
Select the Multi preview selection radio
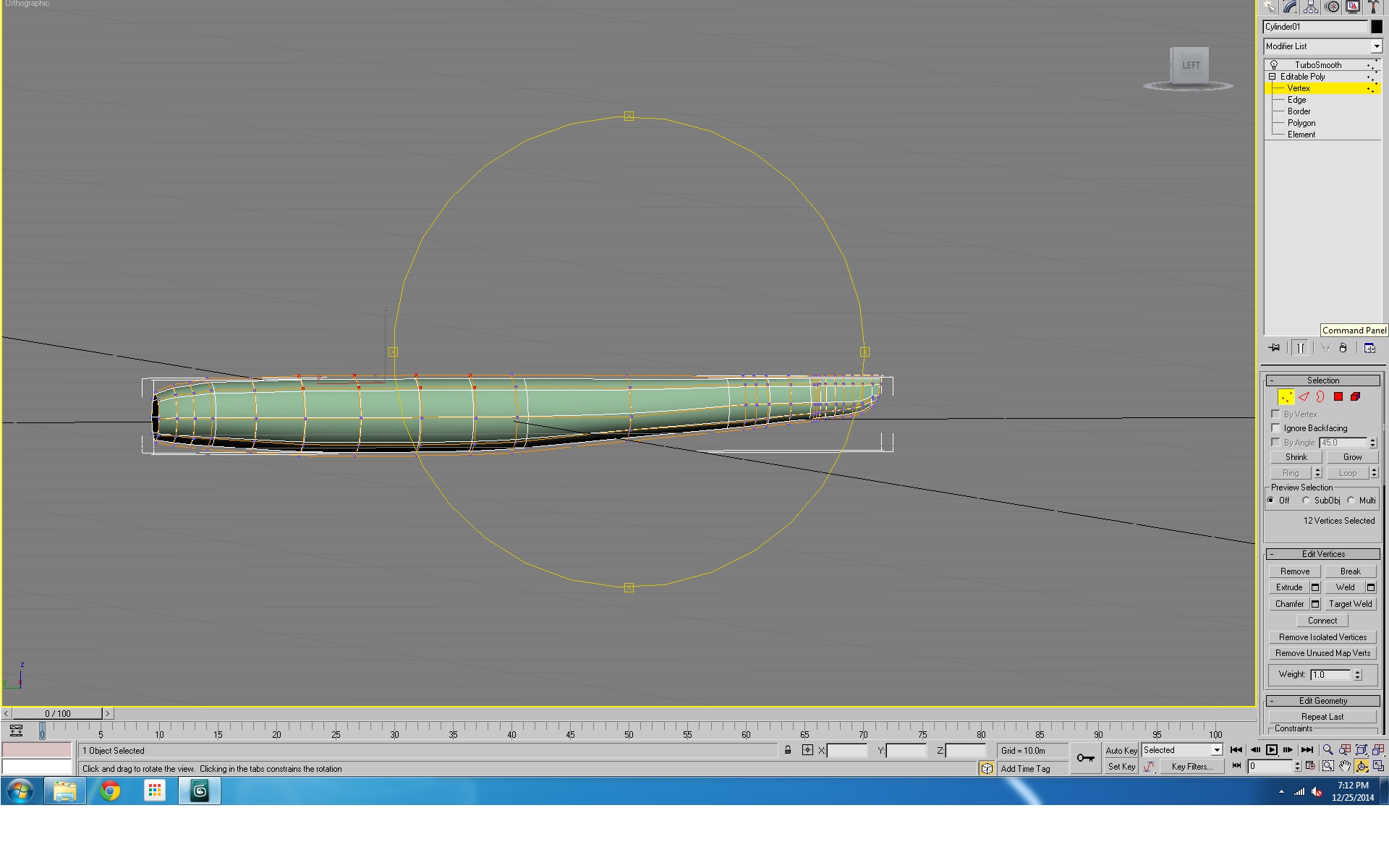[x=1351, y=501]
